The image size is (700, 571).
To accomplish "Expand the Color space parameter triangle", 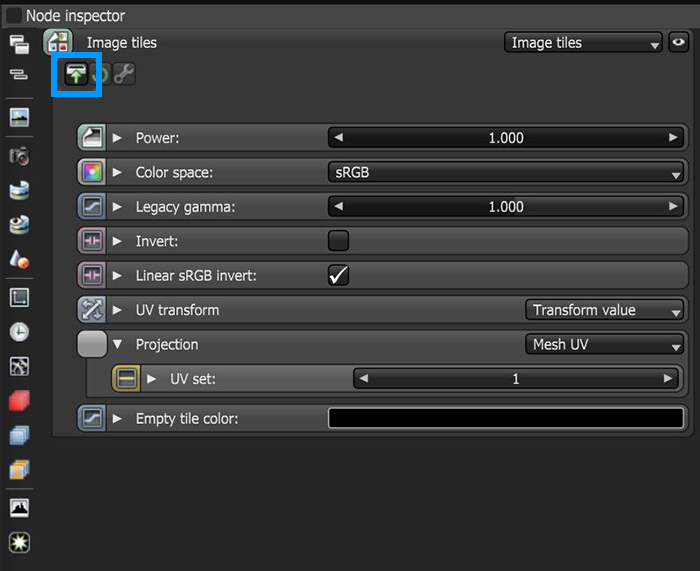I will (117, 172).
